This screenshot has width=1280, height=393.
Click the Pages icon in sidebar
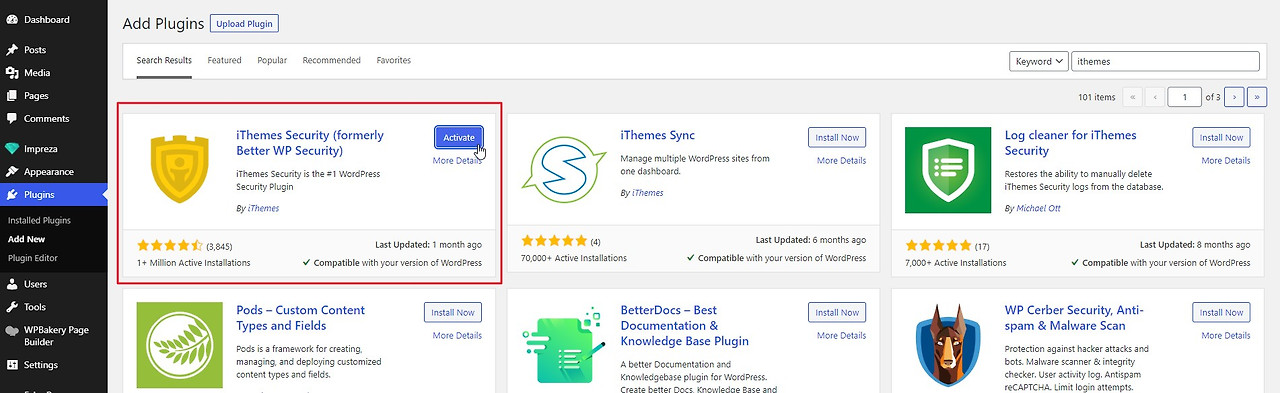12,95
